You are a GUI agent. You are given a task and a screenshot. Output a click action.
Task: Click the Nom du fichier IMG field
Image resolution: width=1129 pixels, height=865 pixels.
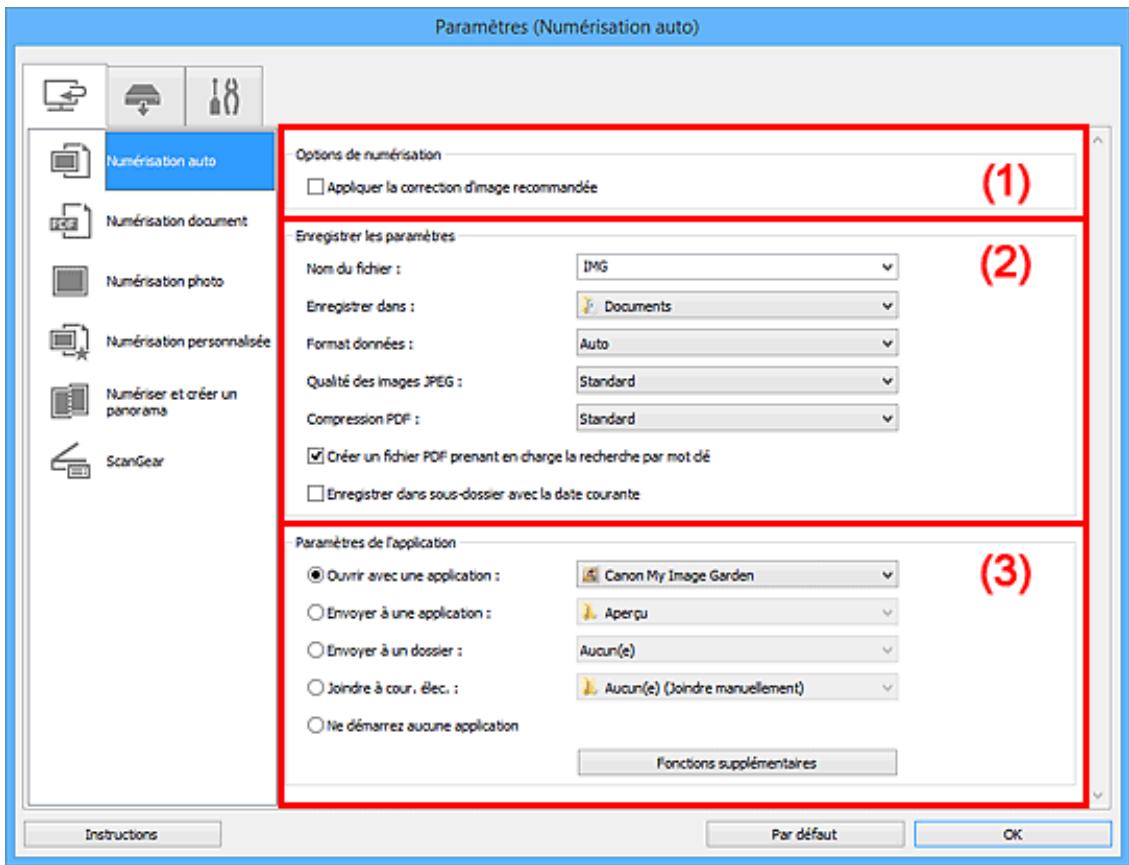[737, 267]
